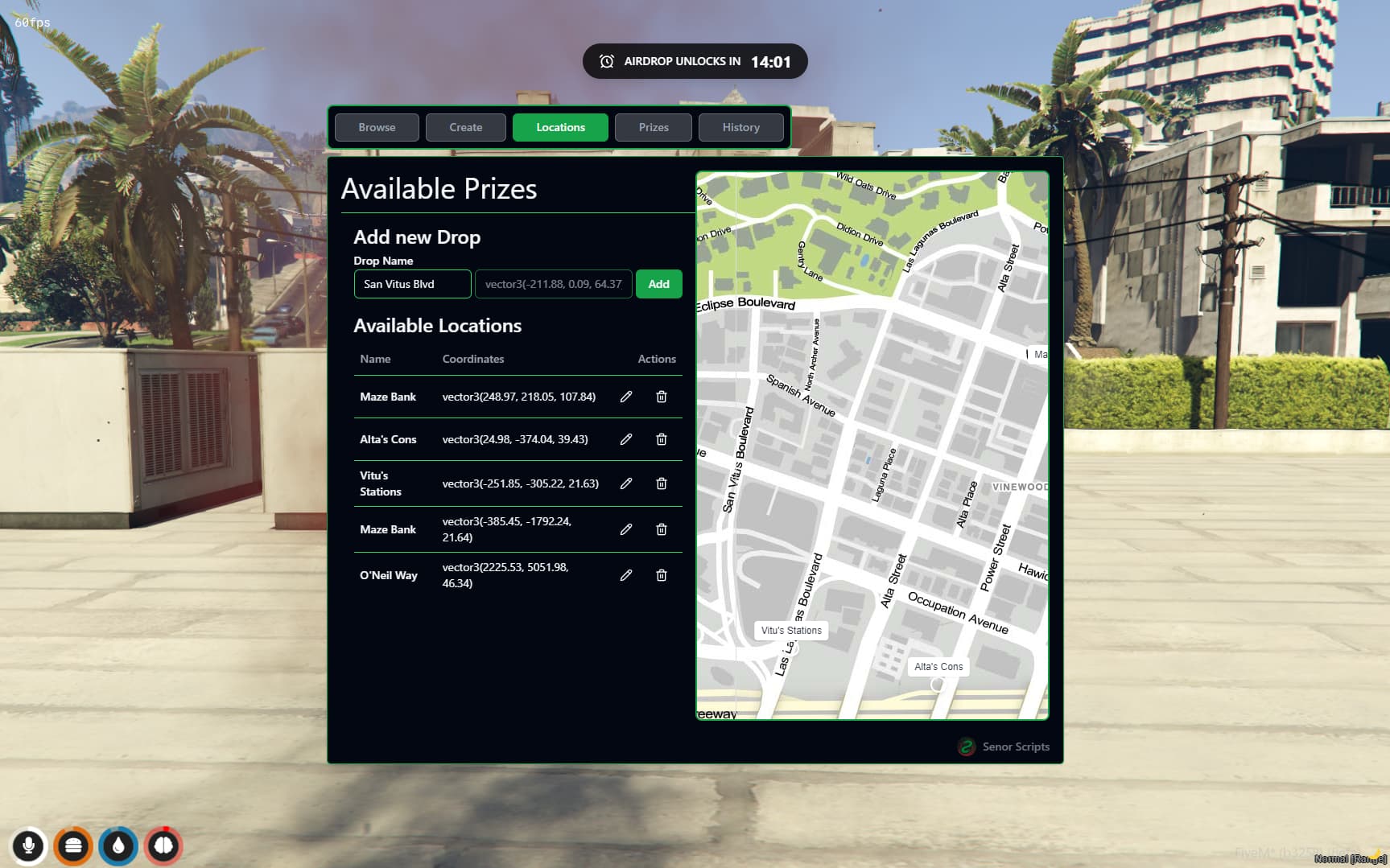Click the Add new Drop heading
The width and height of the screenshot is (1390, 868).
click(417, 237)
